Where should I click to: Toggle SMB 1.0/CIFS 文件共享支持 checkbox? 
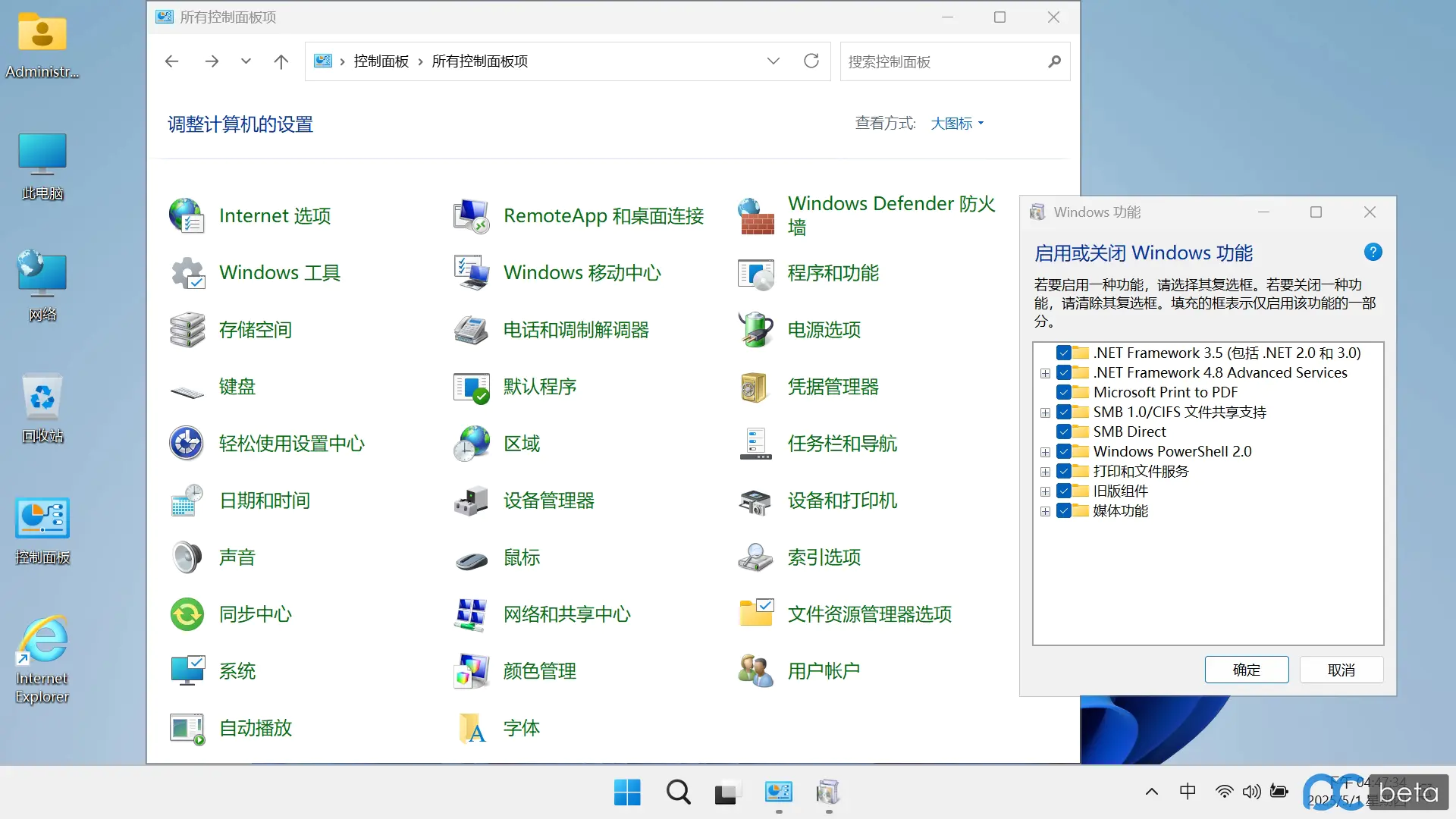[1063, 412]
